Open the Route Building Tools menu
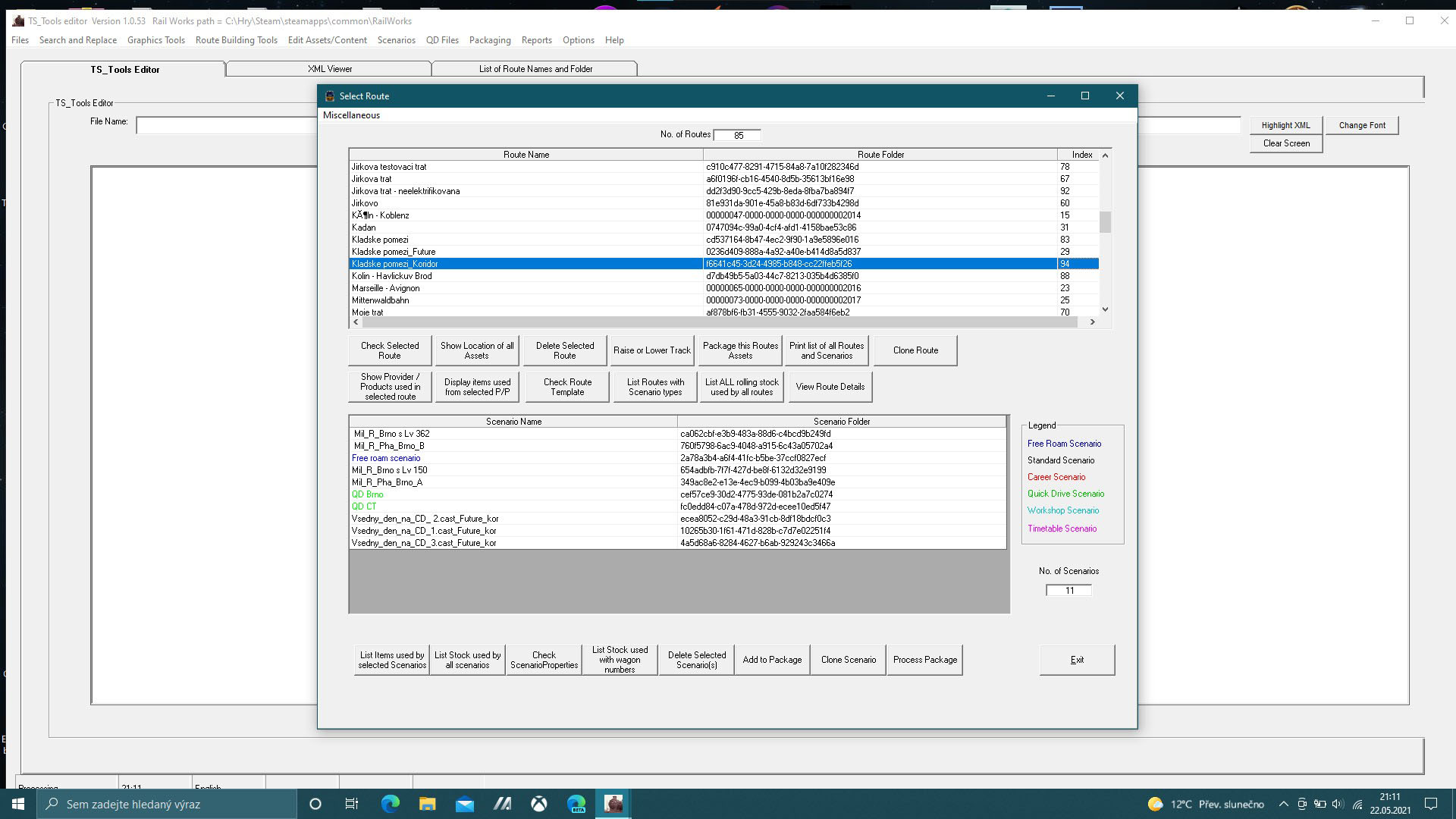Screen dimensions: 1456x819 237,40
